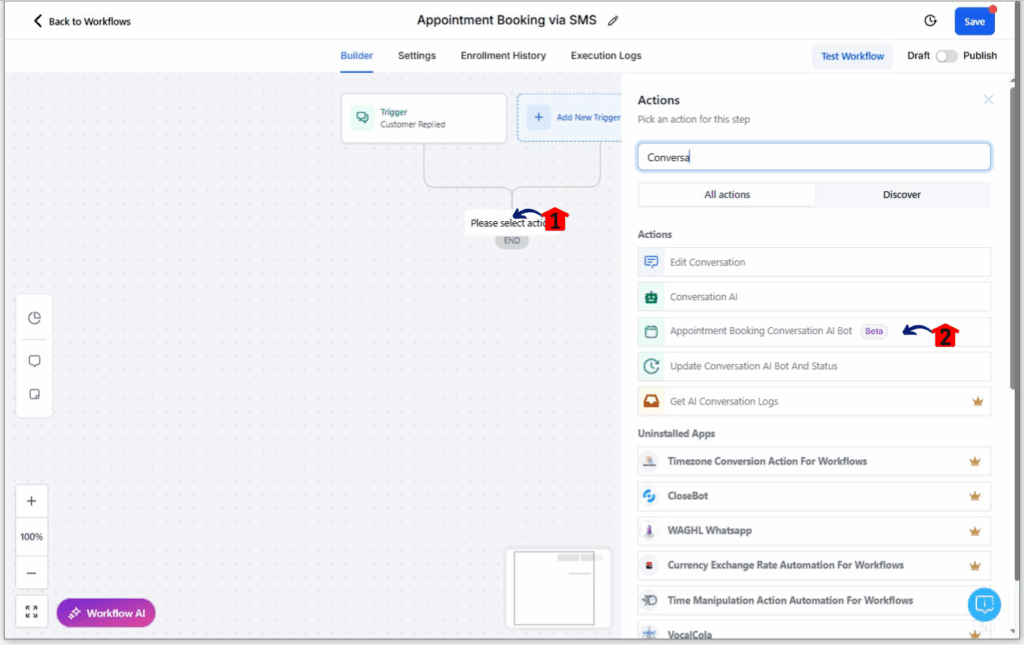Viewport: 1024px width, 645px height.
Task: Click the WAGHL Whatsapp app icon
Action: 649,530
